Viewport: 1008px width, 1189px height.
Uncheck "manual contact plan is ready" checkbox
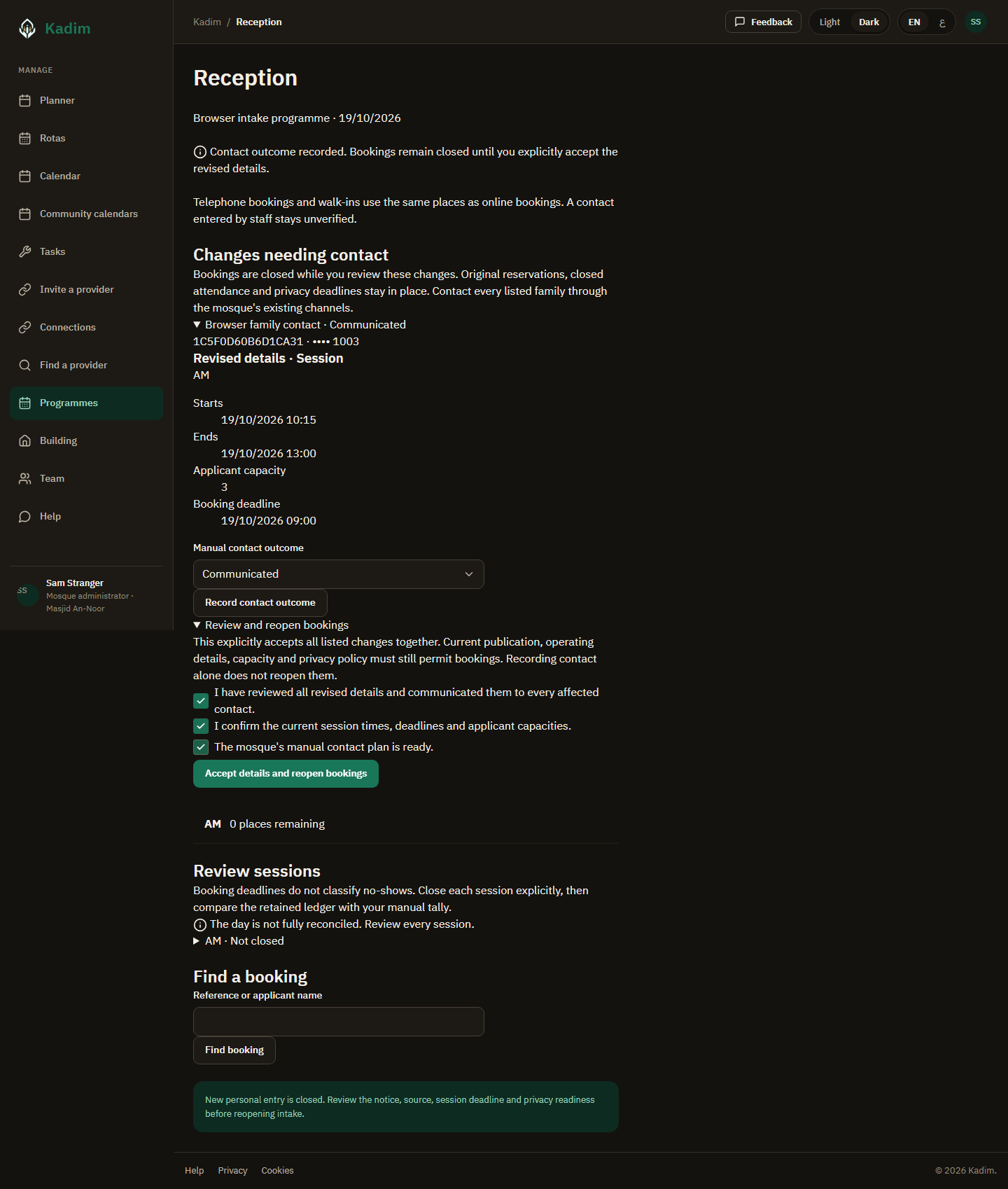point(201,747)
